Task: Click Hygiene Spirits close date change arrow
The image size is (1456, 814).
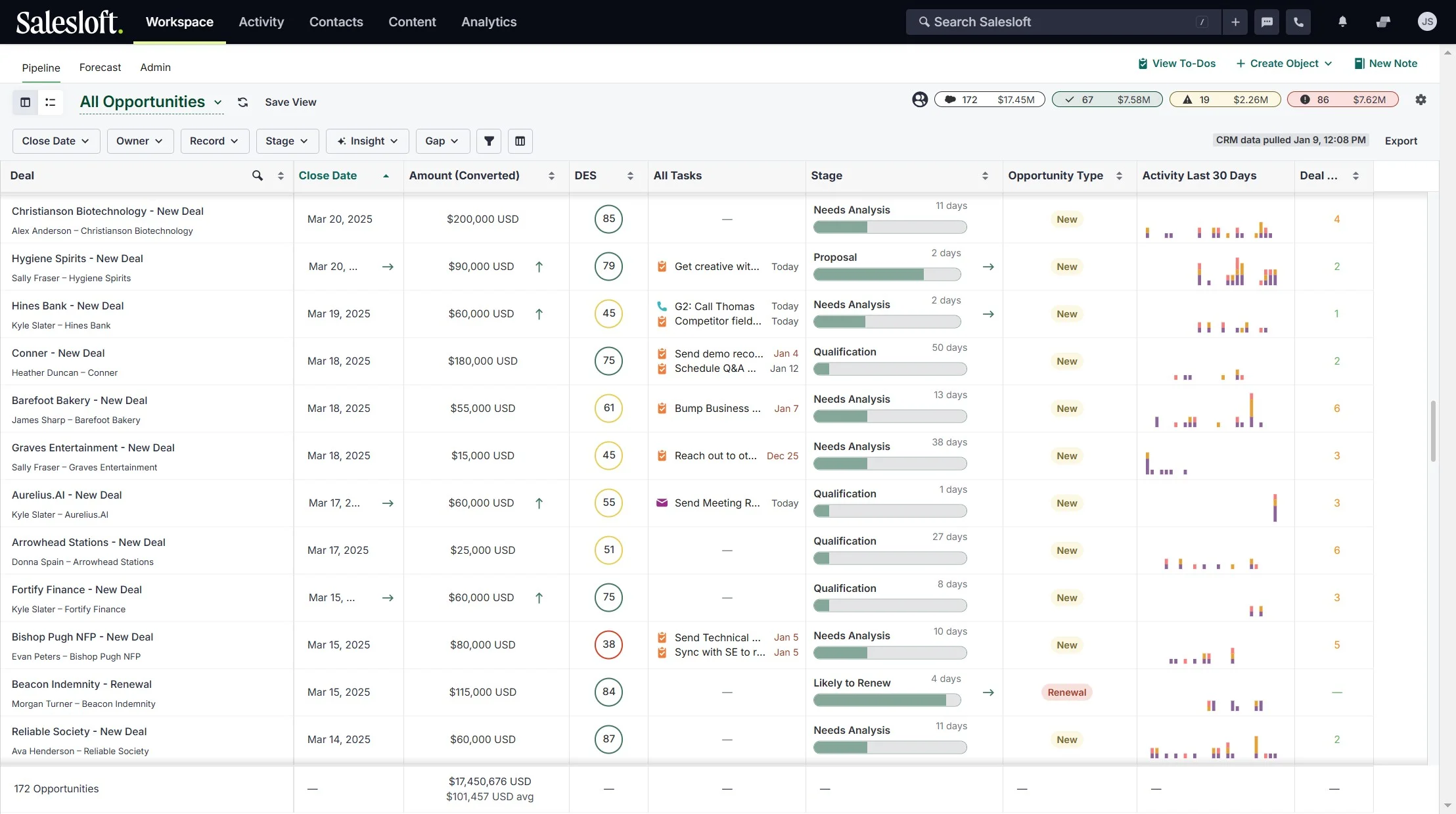Action: pyautogui.click(x=388, y=267)
